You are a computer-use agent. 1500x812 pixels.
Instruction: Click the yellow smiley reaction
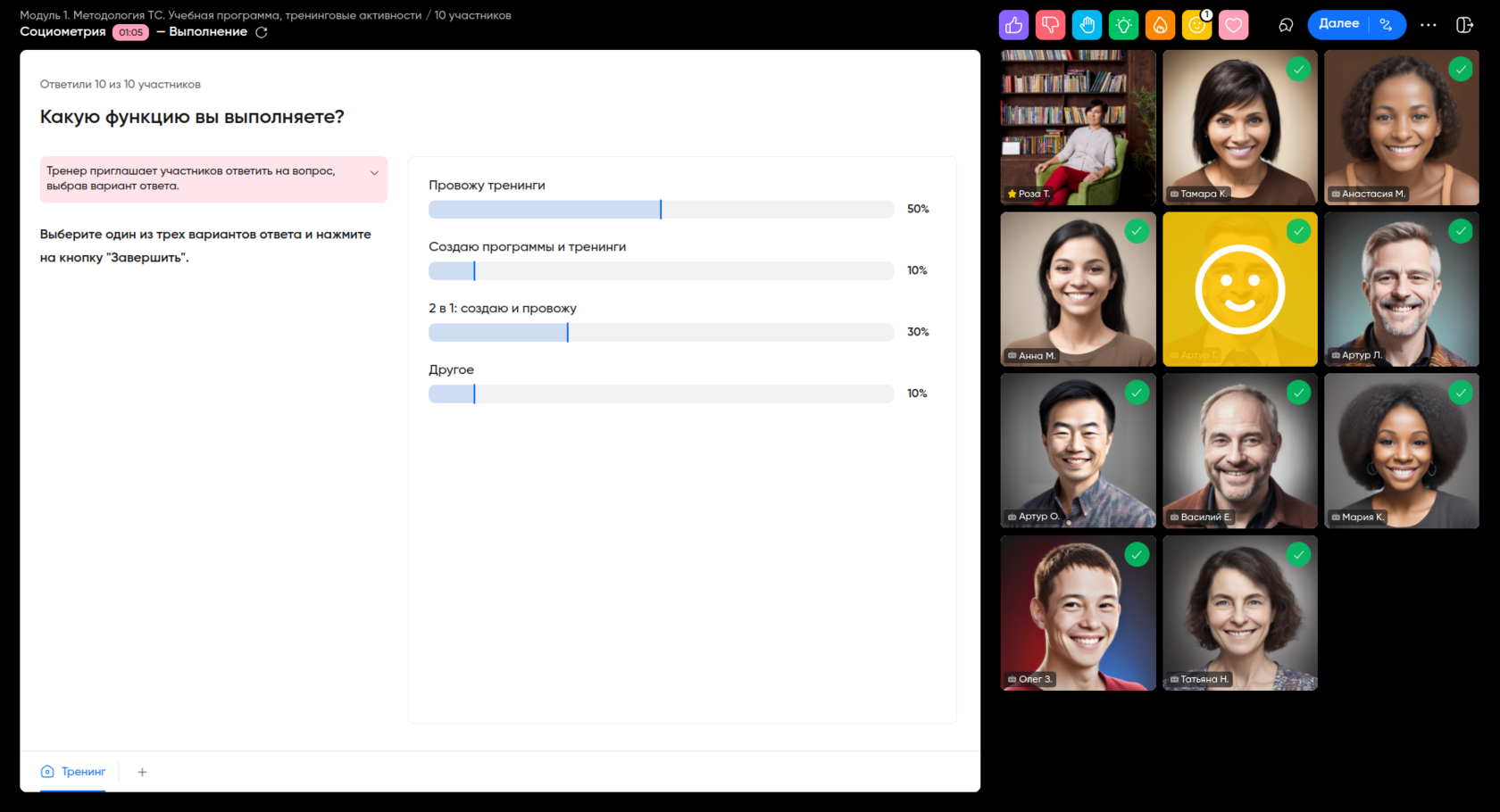[x=1196, y=25]
